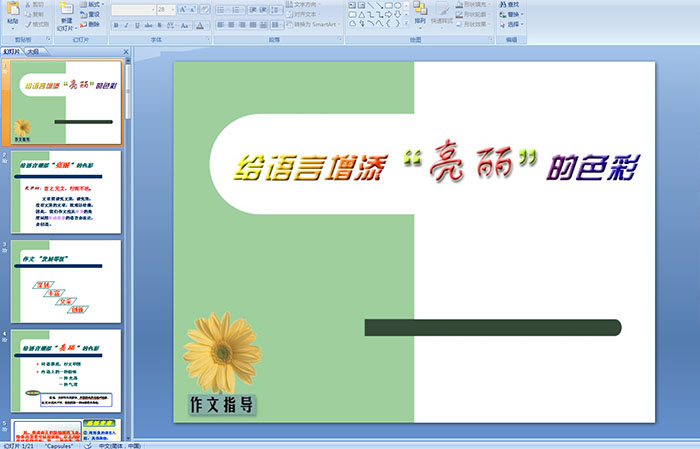This screenshot has width=700, height=449.
Task: Click the "Capsules" theme in status bar
Action: click(x=59, y=446)
